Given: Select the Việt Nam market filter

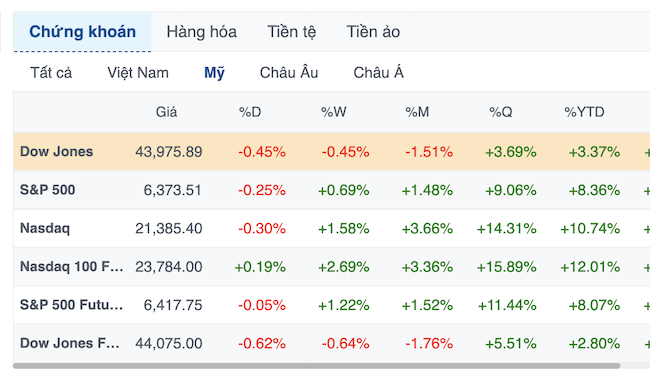Looking at the screenshot, I should [x=138, y=73].
